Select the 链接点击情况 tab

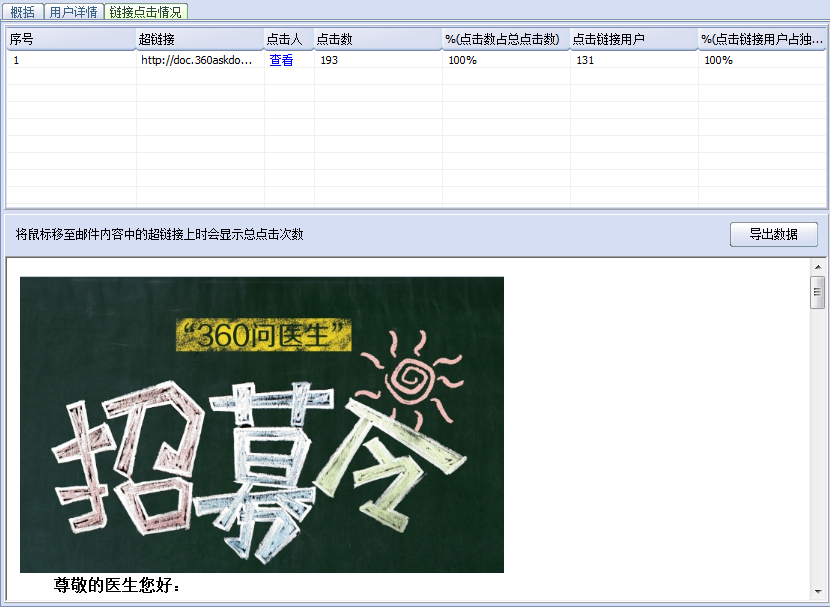coord(146,12)
